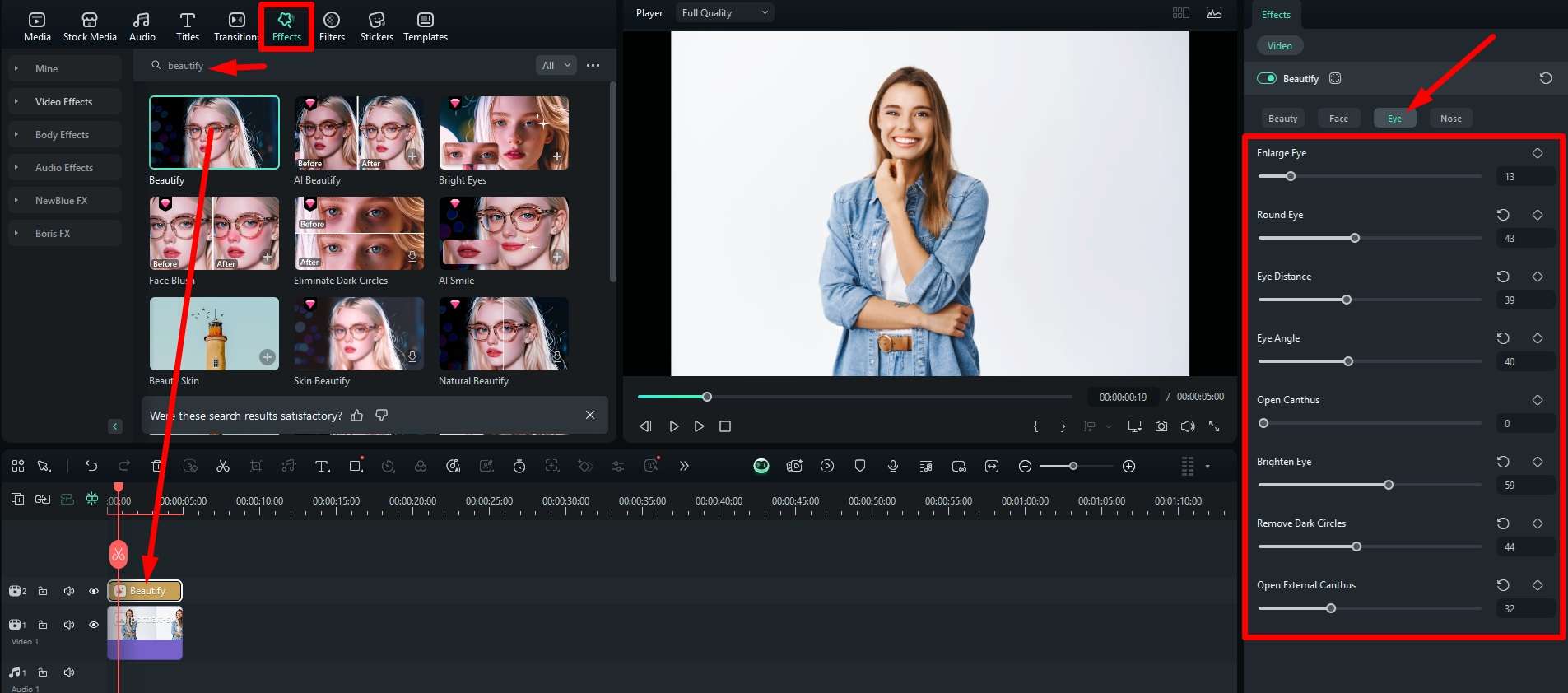Open the Filters tab

[x=332, y=26]
